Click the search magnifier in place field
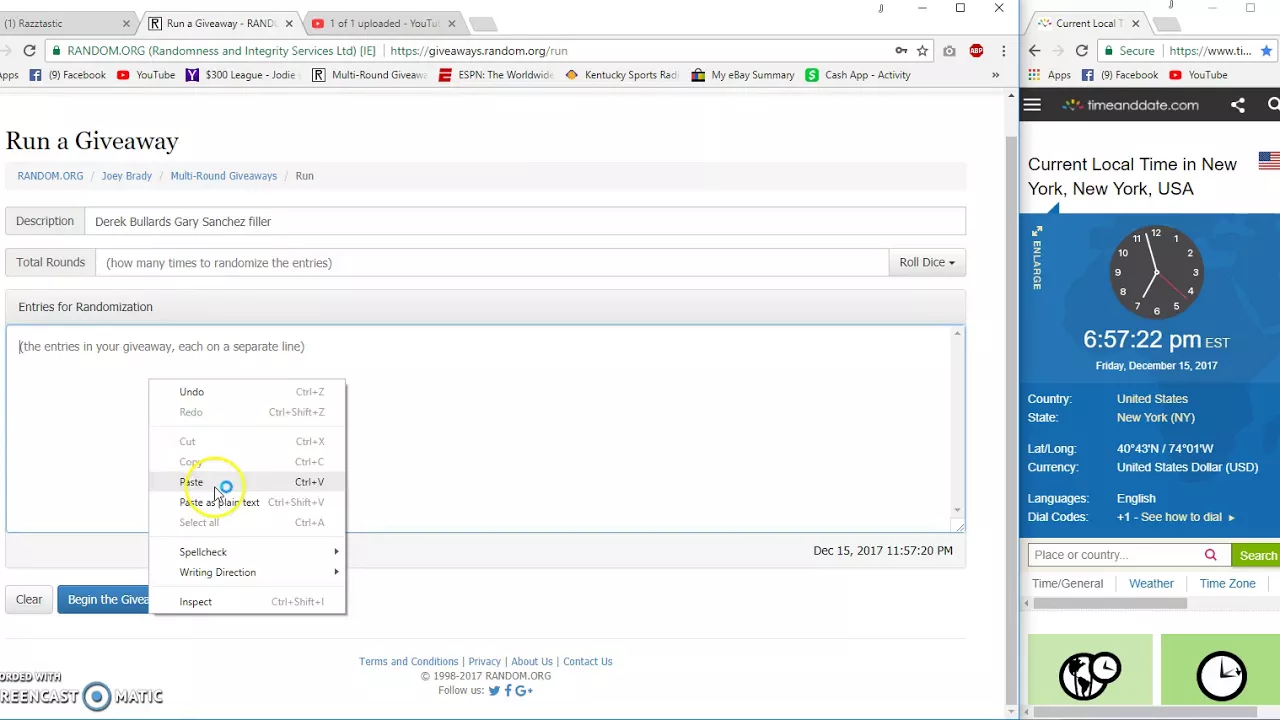 [x=1210, y=555]
